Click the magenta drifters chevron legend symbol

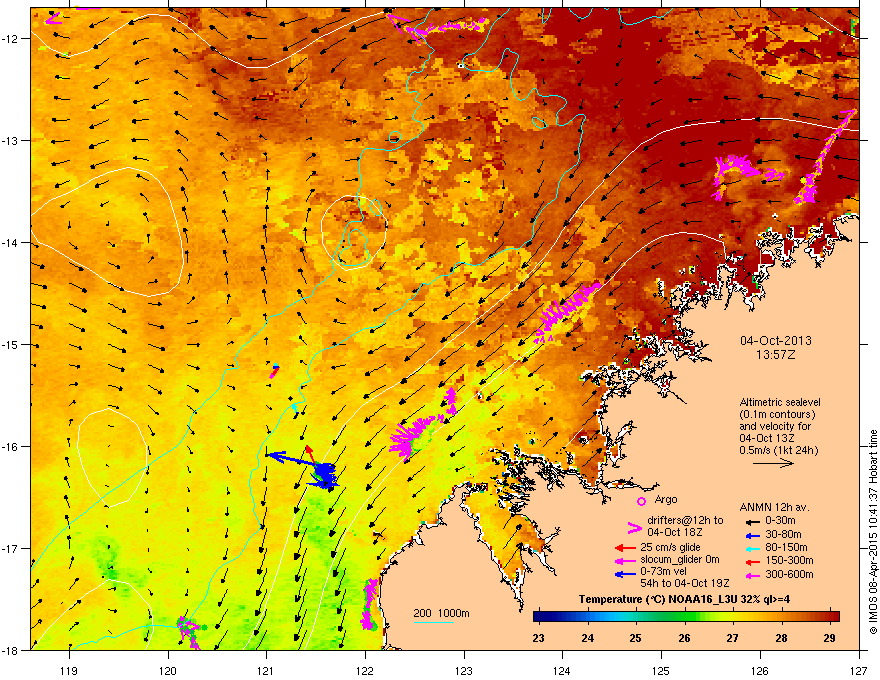[x=634, y=528]
